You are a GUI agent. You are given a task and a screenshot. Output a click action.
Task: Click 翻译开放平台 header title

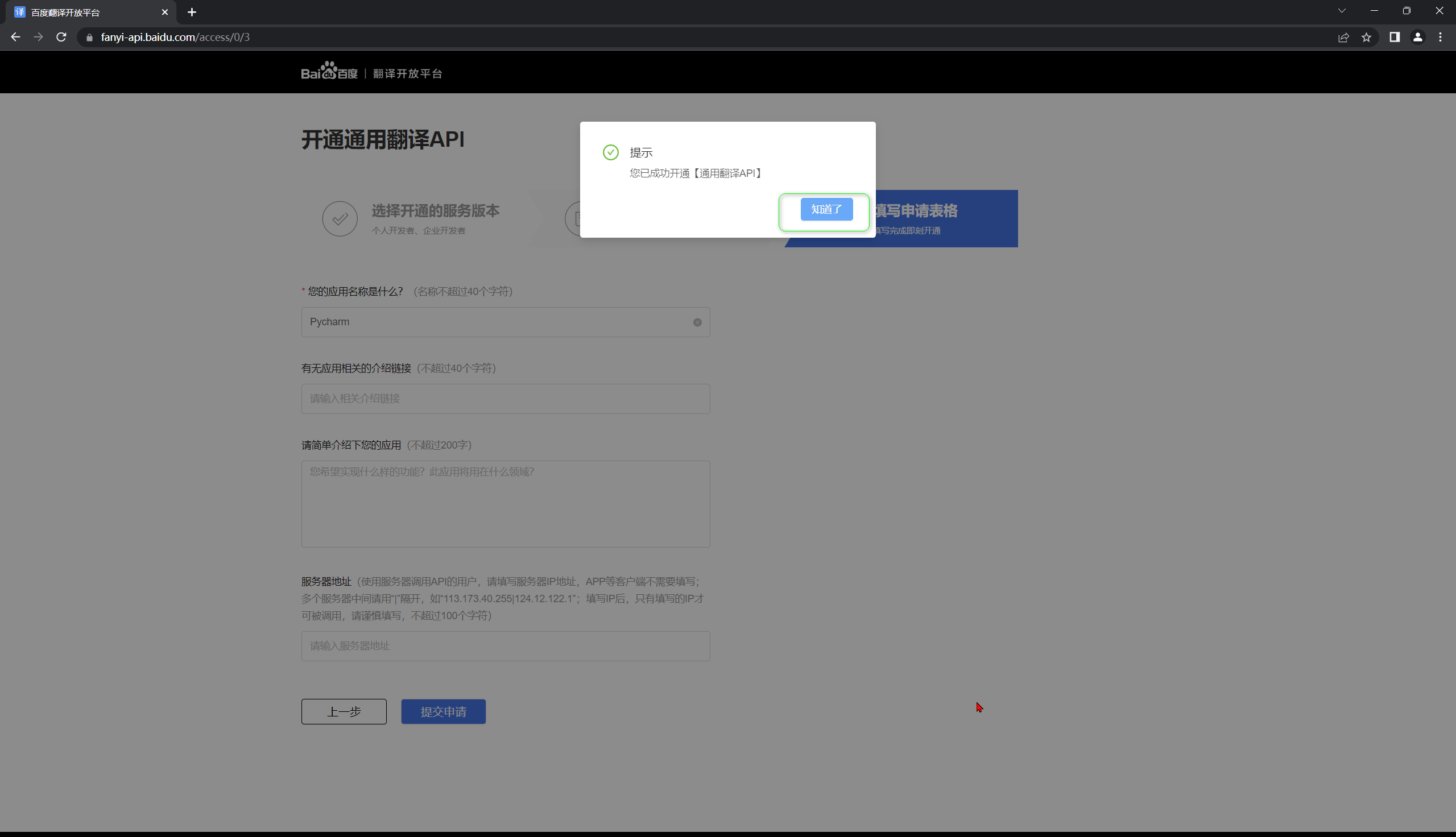point(408,73)
